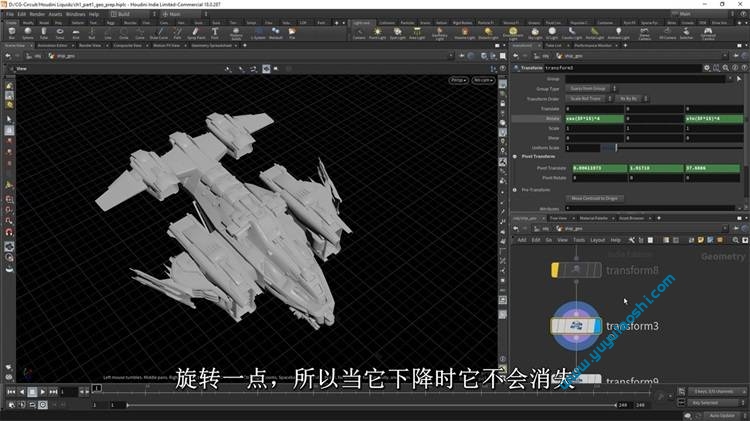
Task: Select the Torus shelf tool
Action: pos(60,33)
